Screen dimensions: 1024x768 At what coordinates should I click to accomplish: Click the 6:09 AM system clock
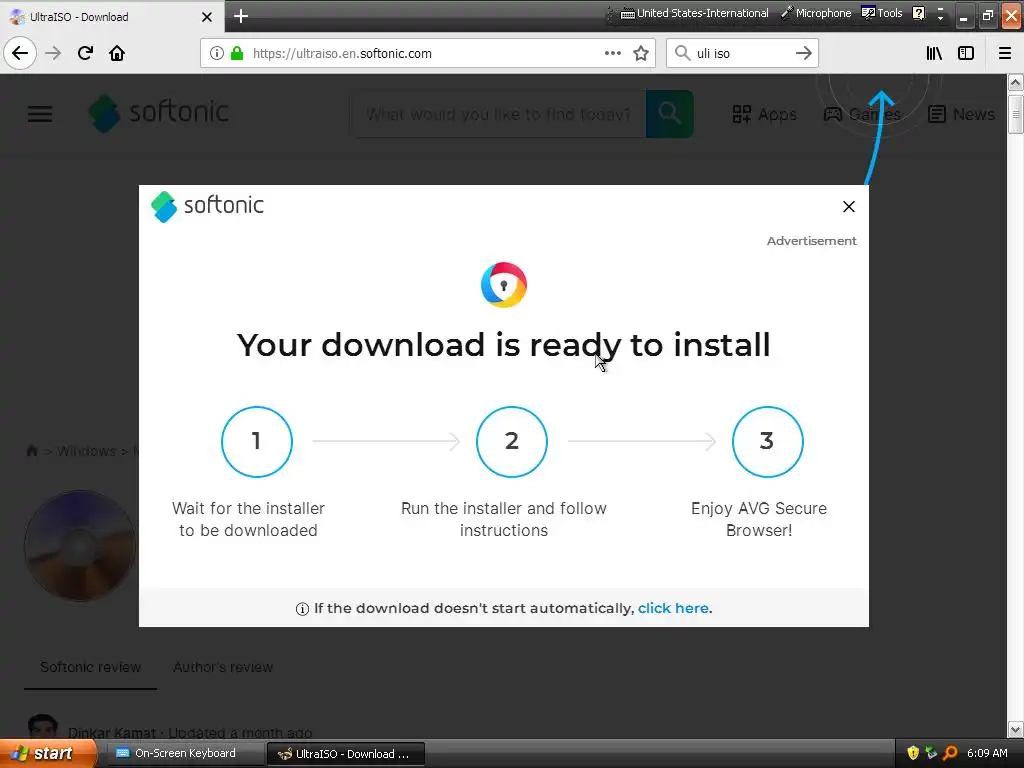coord(987,754)
